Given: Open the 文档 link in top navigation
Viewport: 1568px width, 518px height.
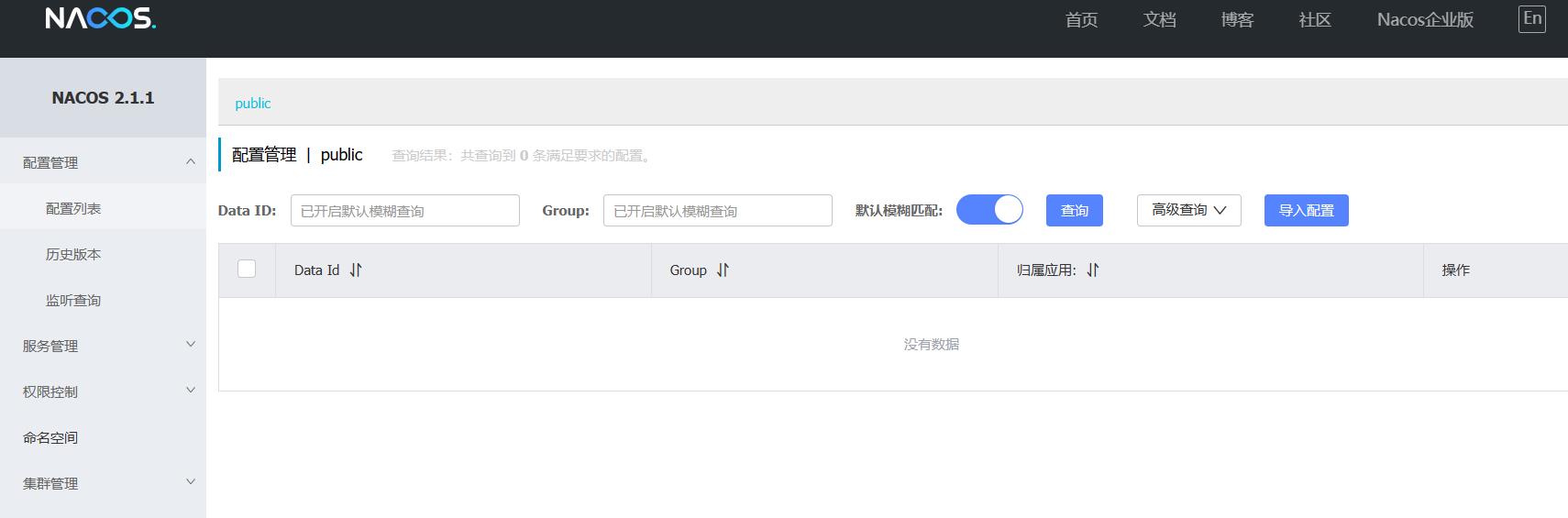Looking at the screenshot, I should tap(1159, 19).
